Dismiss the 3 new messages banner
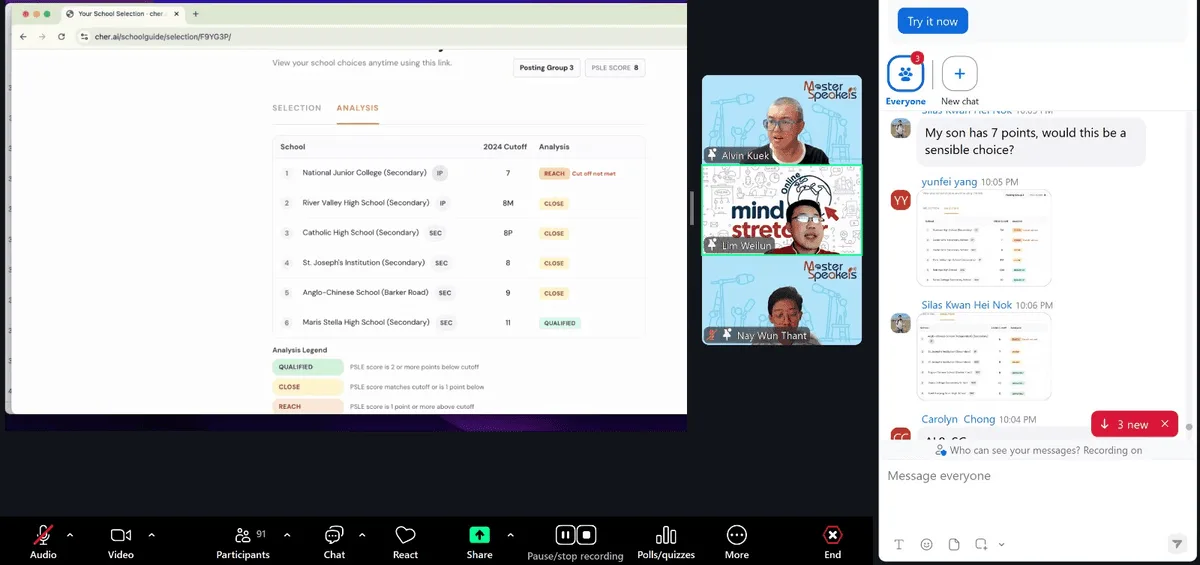The width and height of the screenshot is (1200, 565). click(1165, 424)
